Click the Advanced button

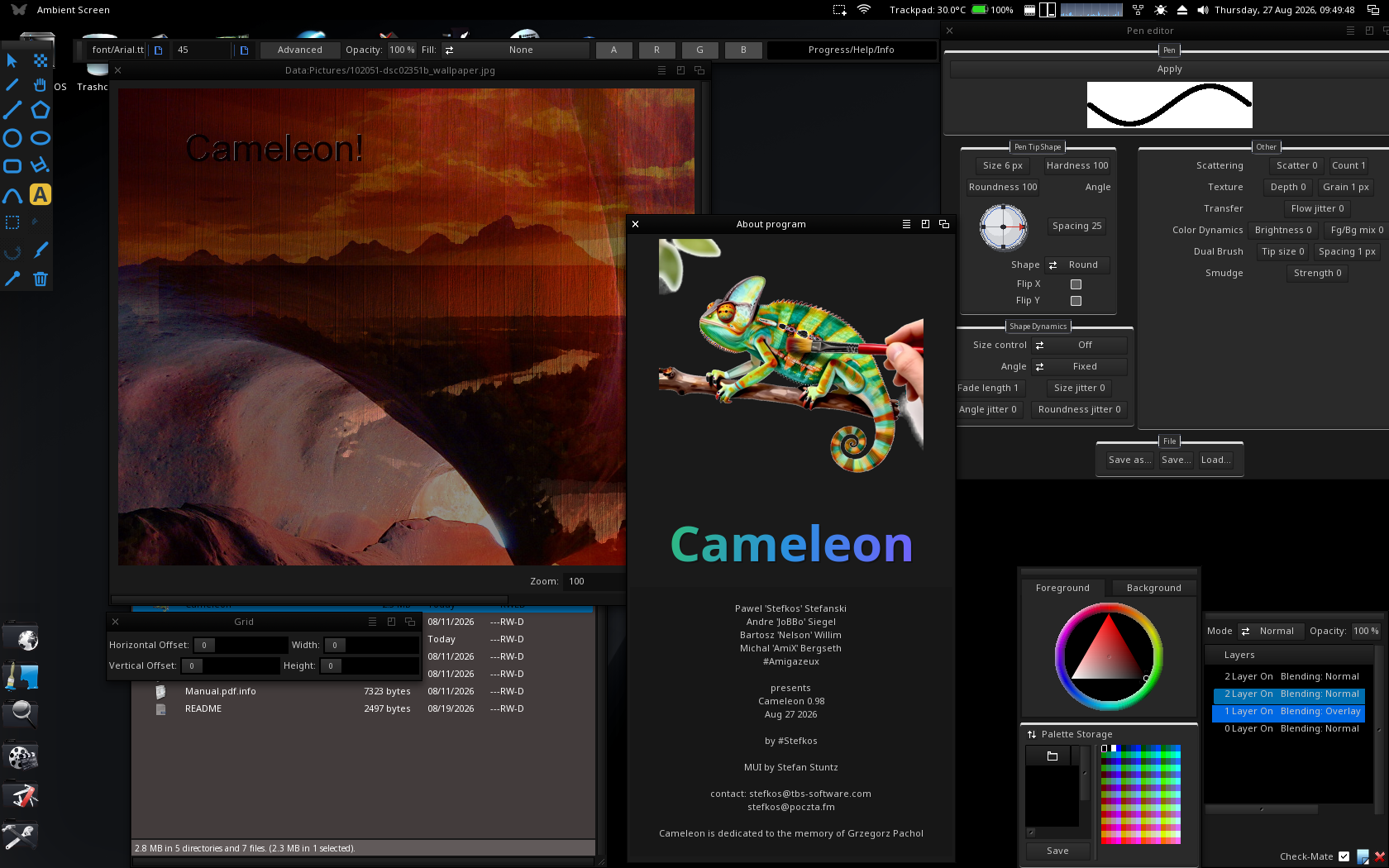point(299,50)
